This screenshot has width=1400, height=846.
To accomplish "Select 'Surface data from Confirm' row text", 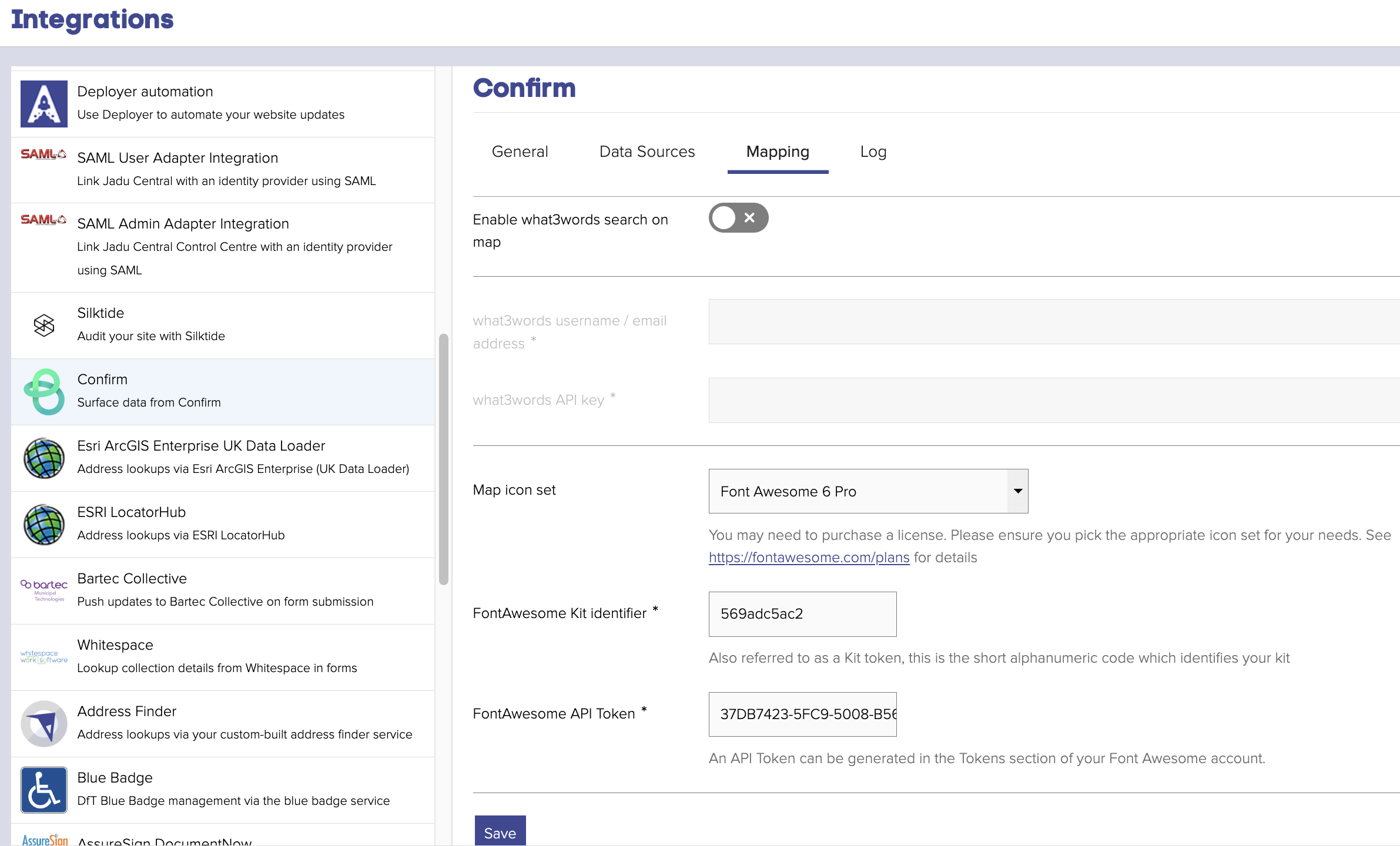I will pyautogui.click(x=149, y=402).
